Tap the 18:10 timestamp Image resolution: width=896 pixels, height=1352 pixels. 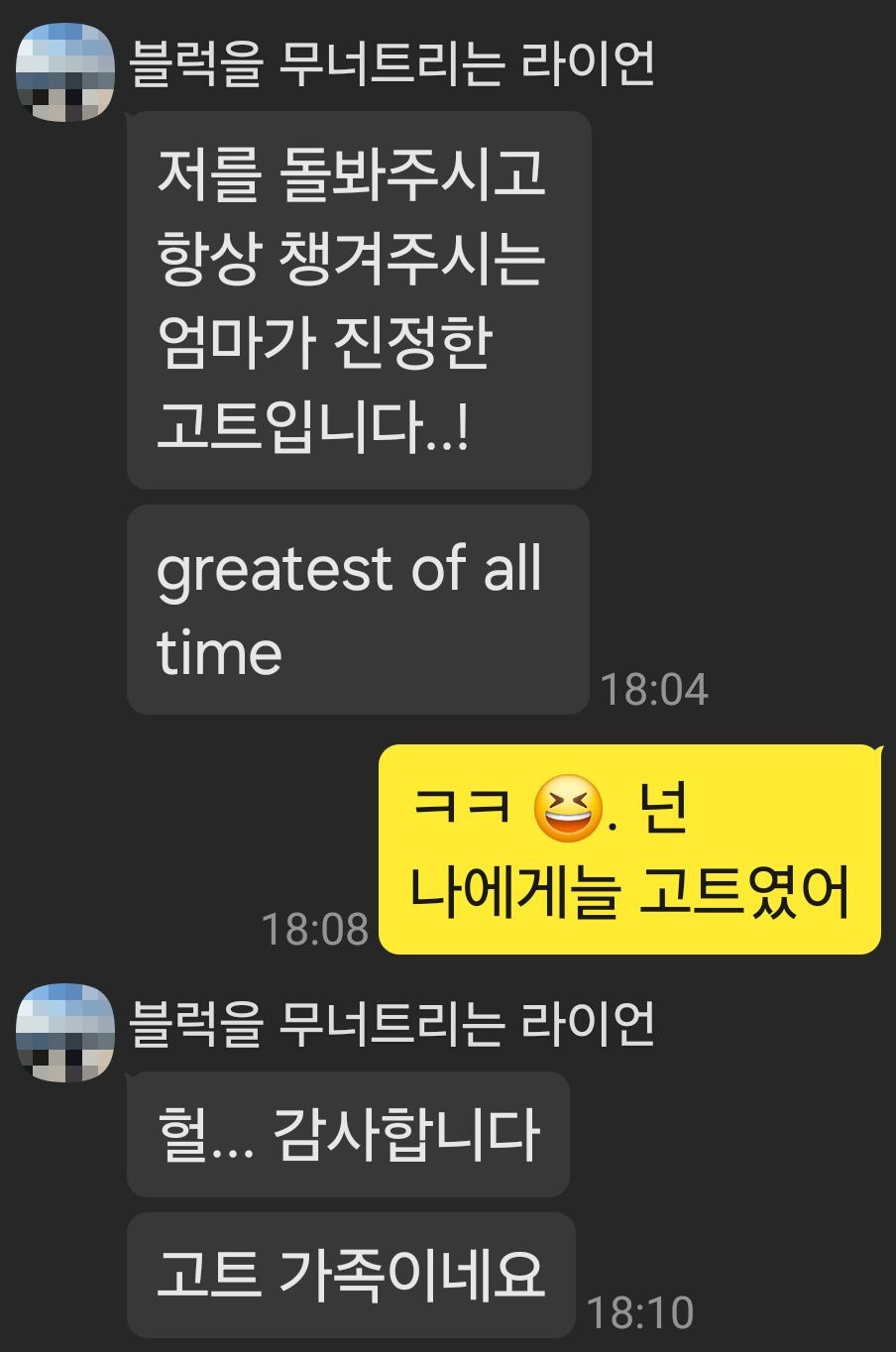[x=640, y=1313]
